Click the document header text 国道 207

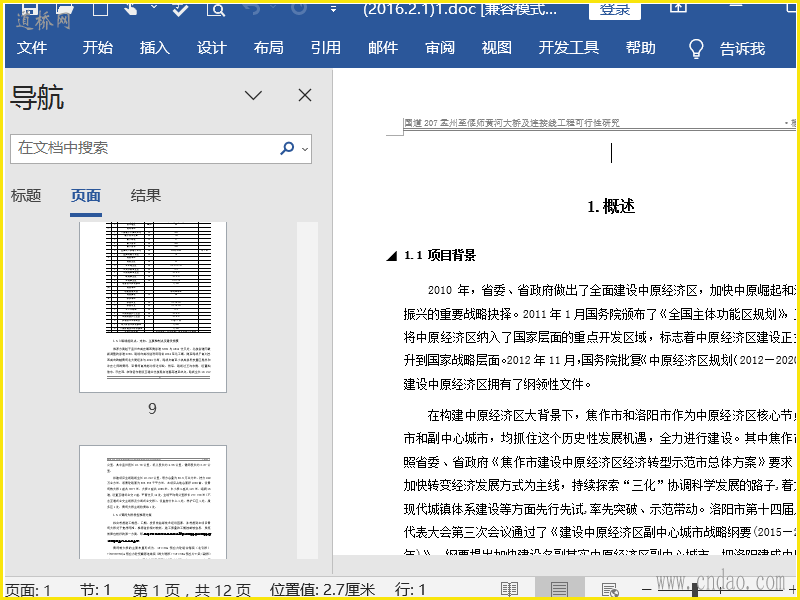[x=512, y=123]
